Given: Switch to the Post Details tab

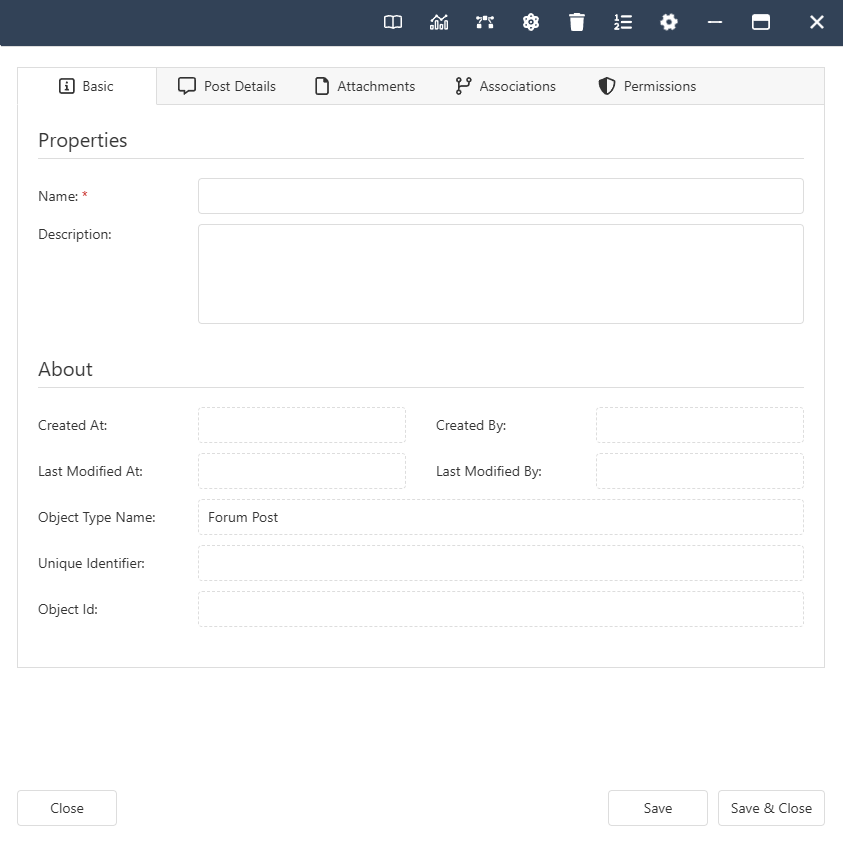Looking at the screenshot, I should coord(227,86).
